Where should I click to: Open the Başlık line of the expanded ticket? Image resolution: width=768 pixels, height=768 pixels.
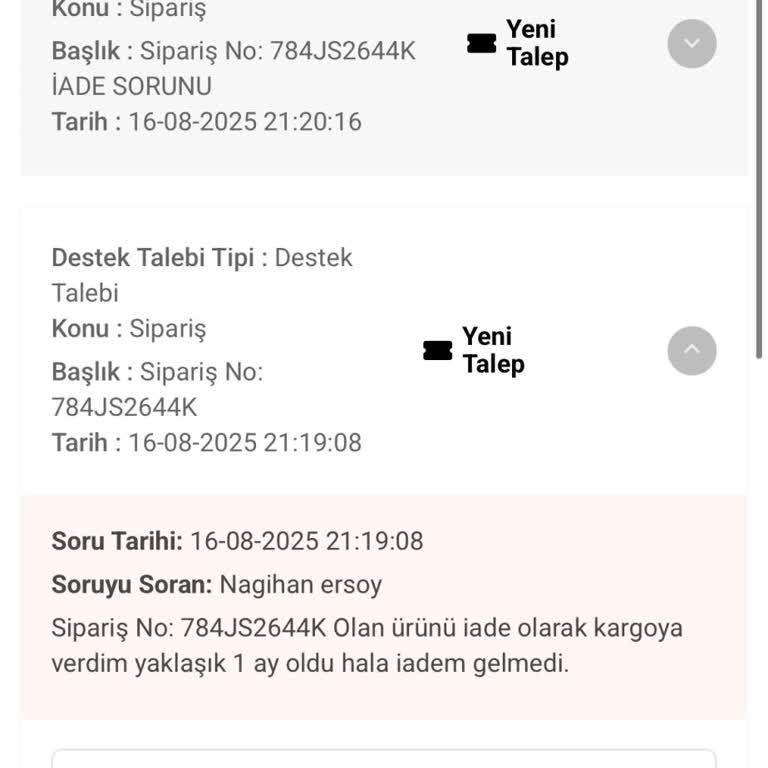[157, 372]
